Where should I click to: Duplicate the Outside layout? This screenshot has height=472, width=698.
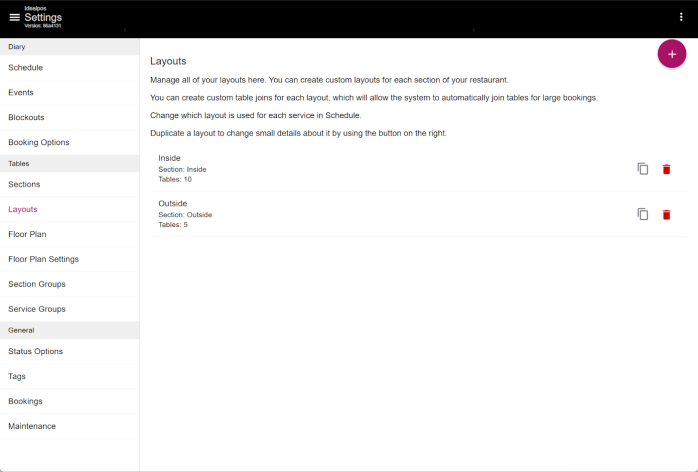point(643,214)
